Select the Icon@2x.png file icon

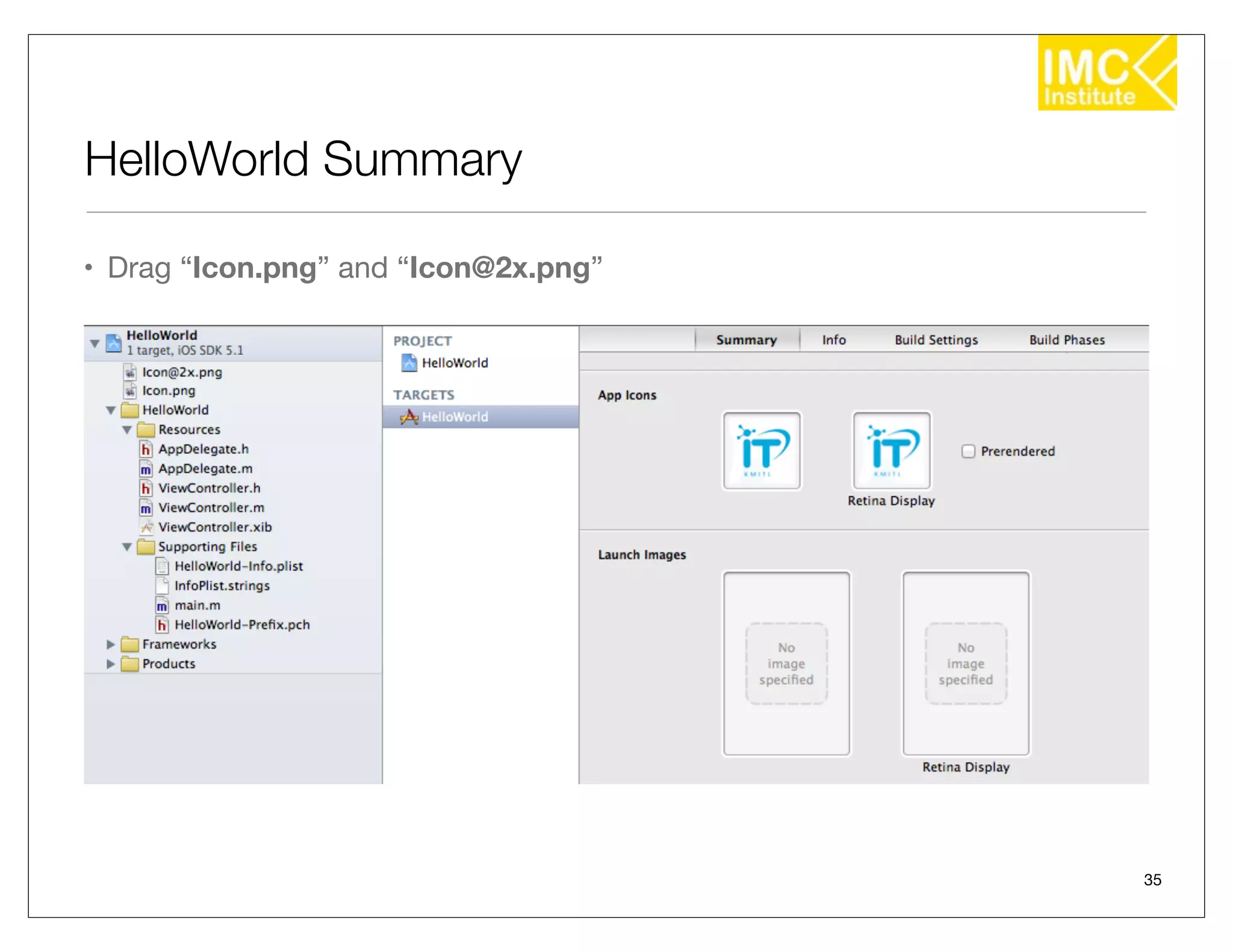(130, 372)
